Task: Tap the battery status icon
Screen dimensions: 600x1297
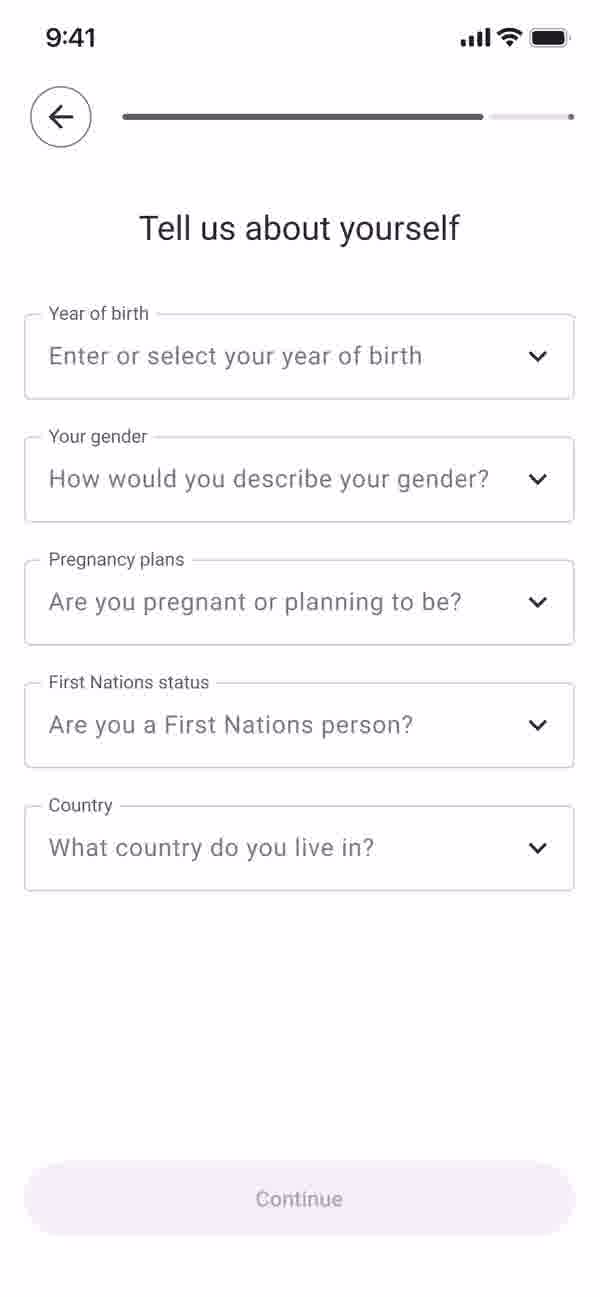Action: pos(550,38)
